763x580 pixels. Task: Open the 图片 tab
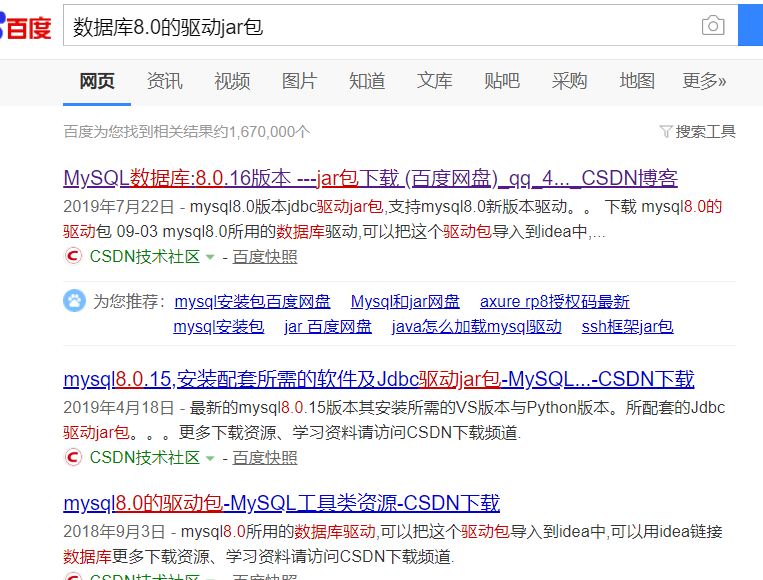(x=299, y=81)
